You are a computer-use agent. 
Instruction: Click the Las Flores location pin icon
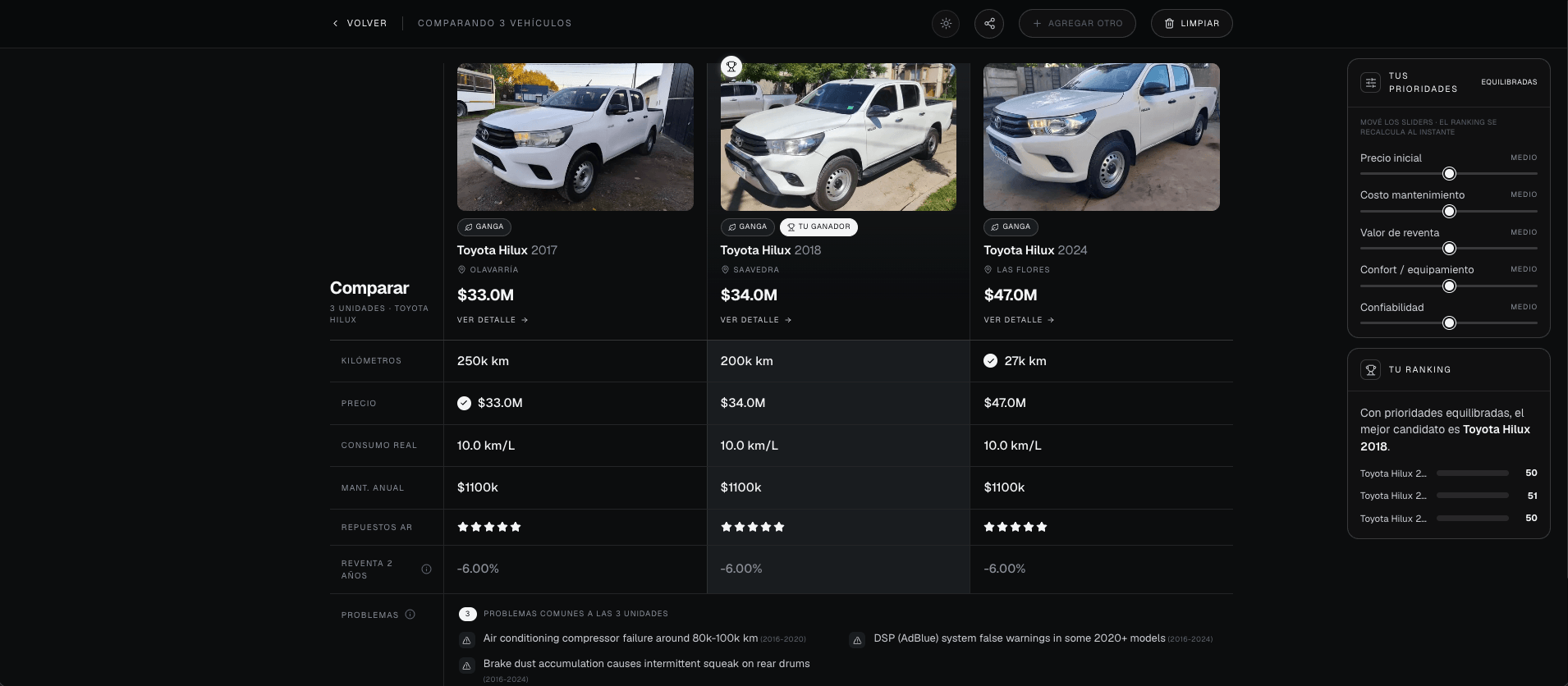988,270
